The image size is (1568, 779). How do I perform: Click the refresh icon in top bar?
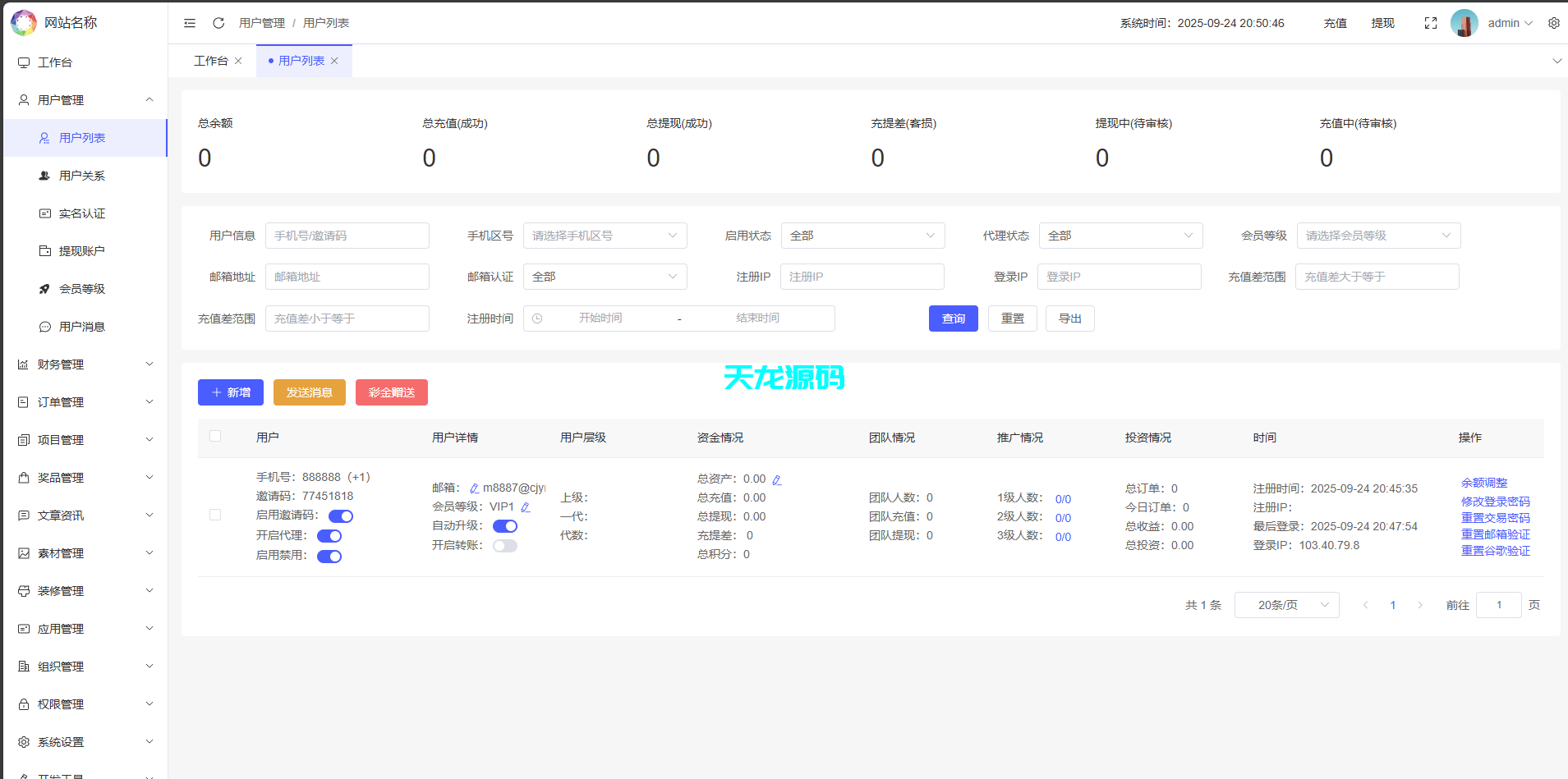[218, 23]
